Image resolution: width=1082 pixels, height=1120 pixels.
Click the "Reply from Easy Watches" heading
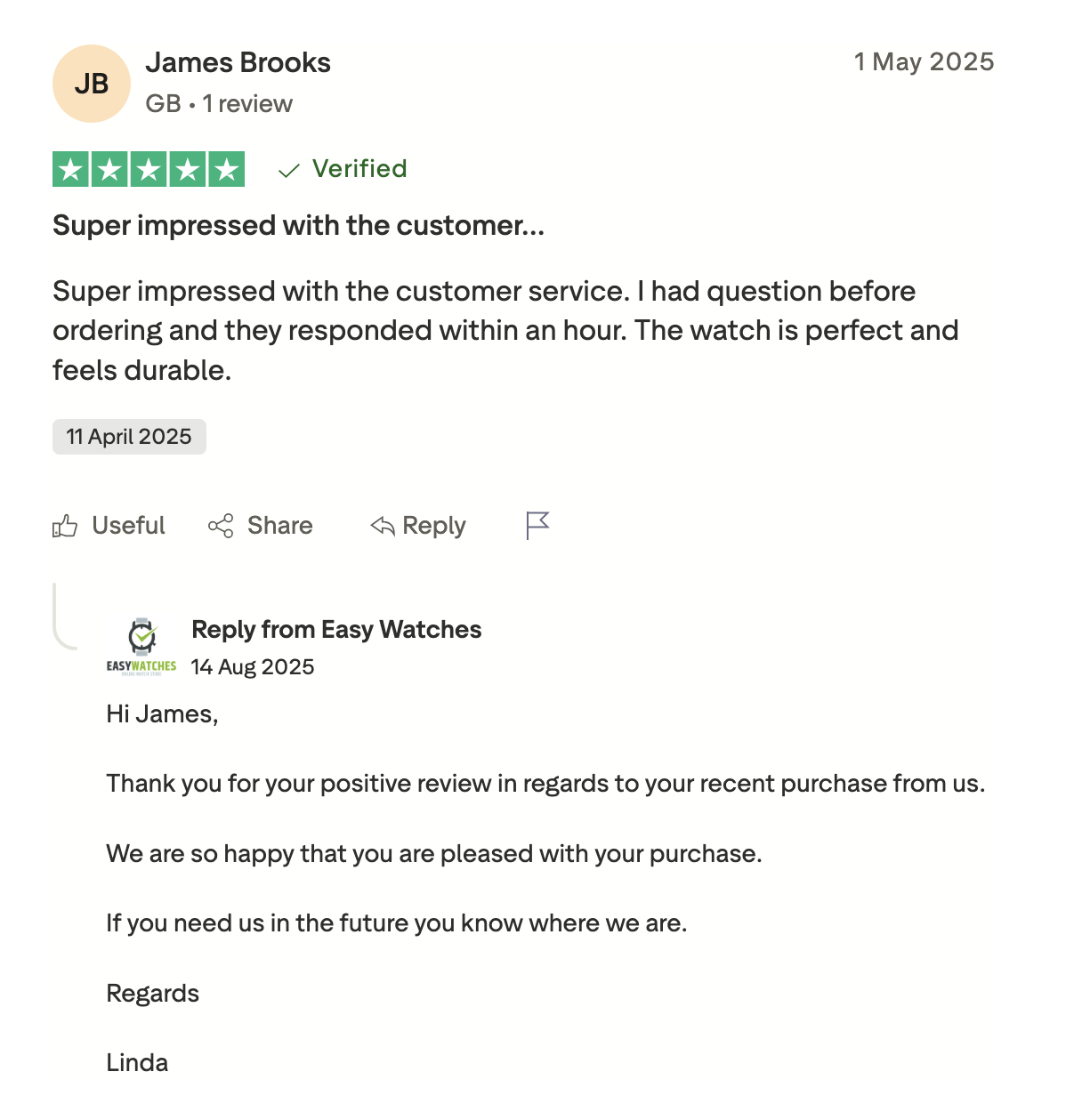pos(336,629)
